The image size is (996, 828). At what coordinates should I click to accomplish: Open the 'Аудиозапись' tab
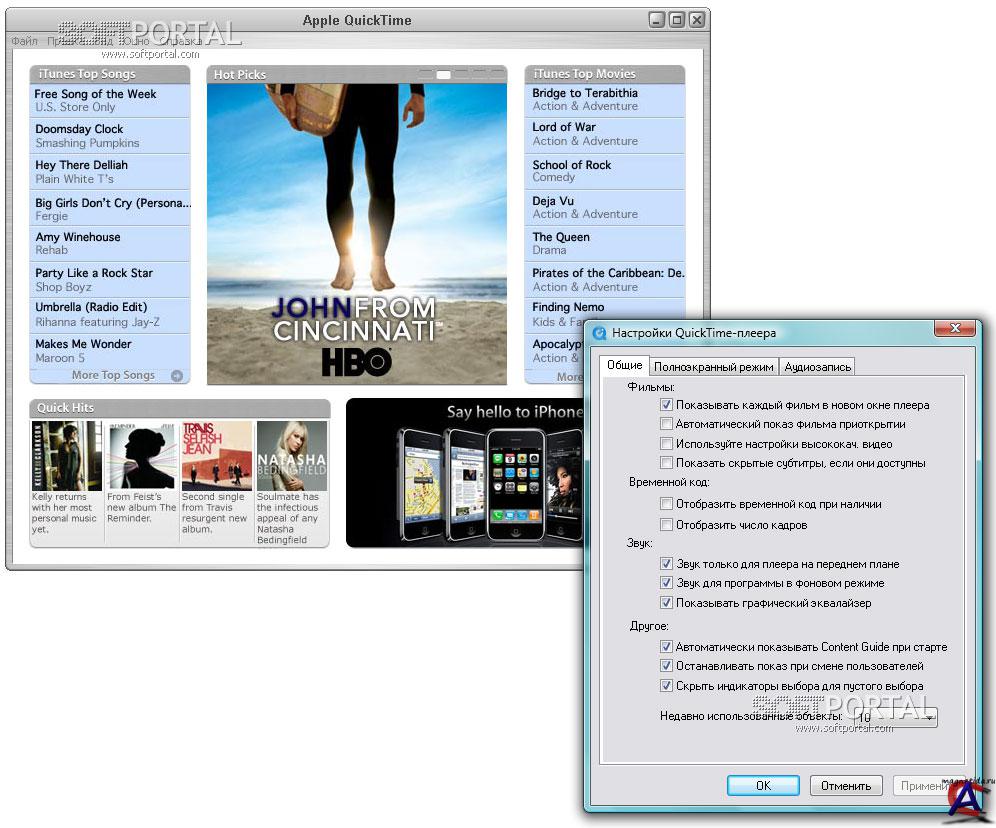(x=817, y=367)
